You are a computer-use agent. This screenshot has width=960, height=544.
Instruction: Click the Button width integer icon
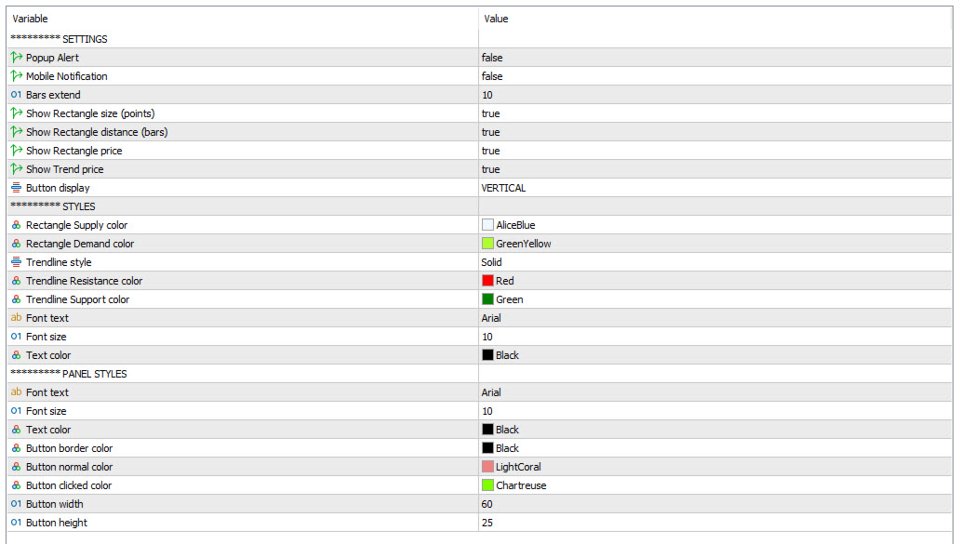click(x=16, y=504)
